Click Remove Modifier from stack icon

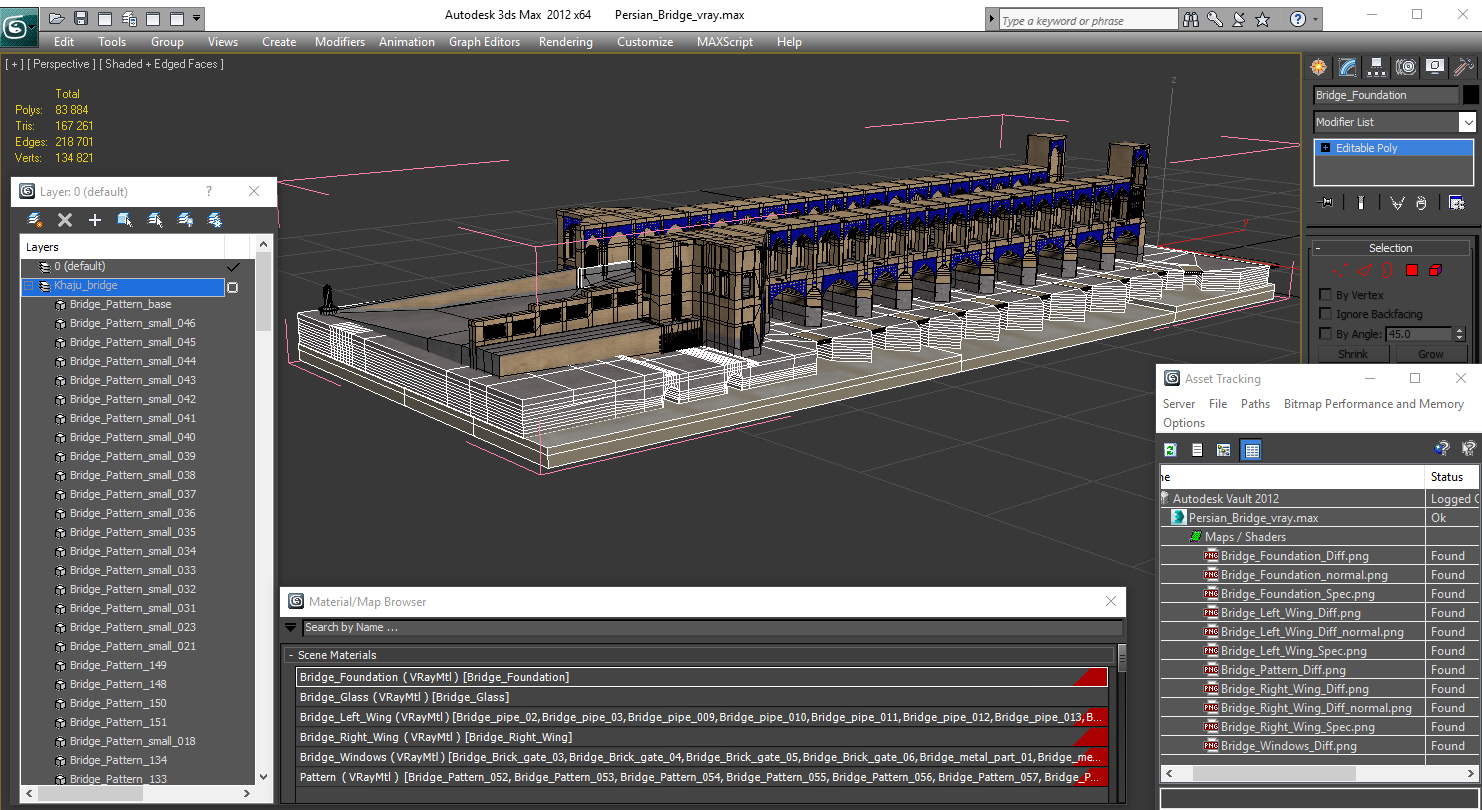[1421, 203]
